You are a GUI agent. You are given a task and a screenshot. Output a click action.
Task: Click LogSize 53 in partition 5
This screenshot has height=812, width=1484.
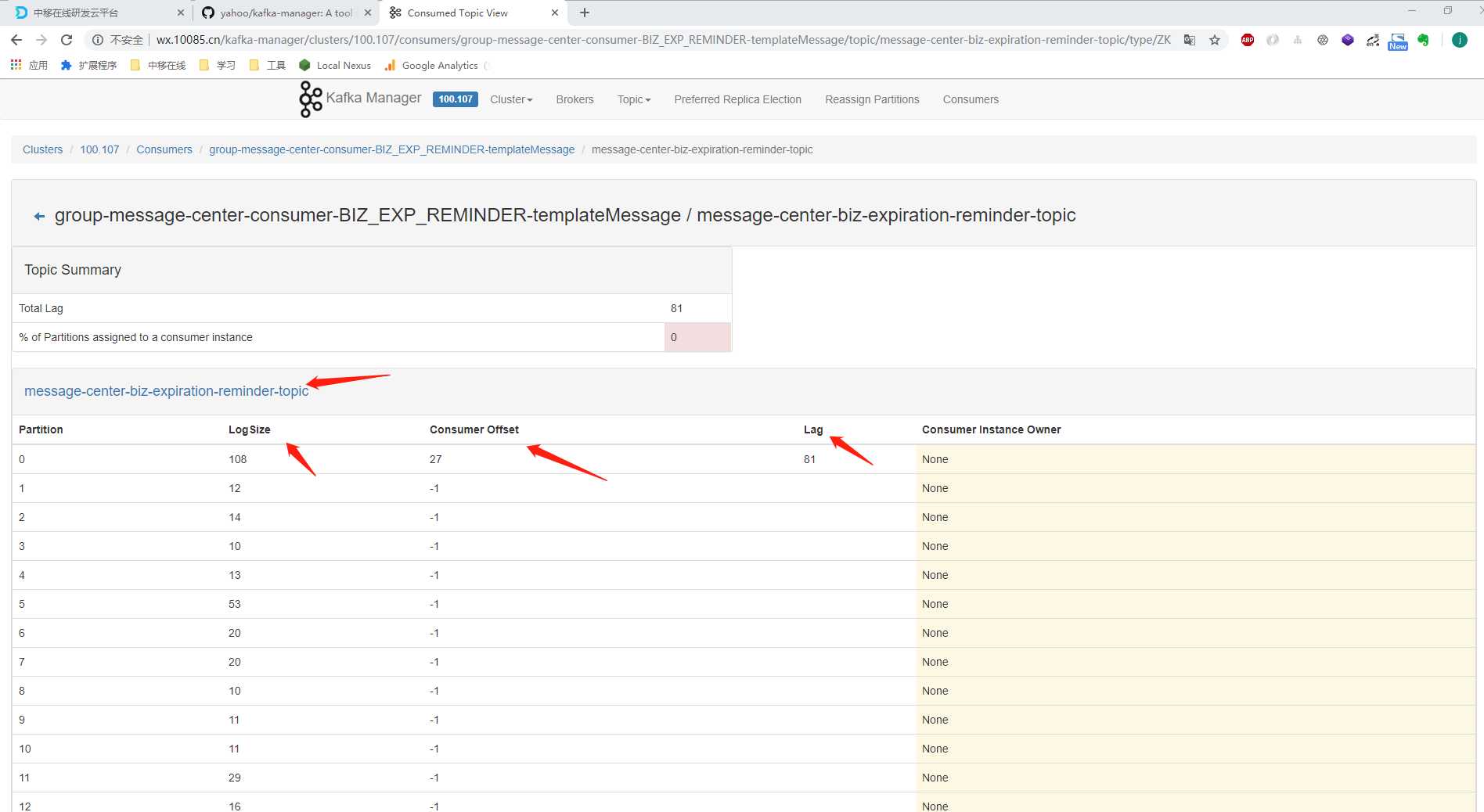[x=235, y=604]
